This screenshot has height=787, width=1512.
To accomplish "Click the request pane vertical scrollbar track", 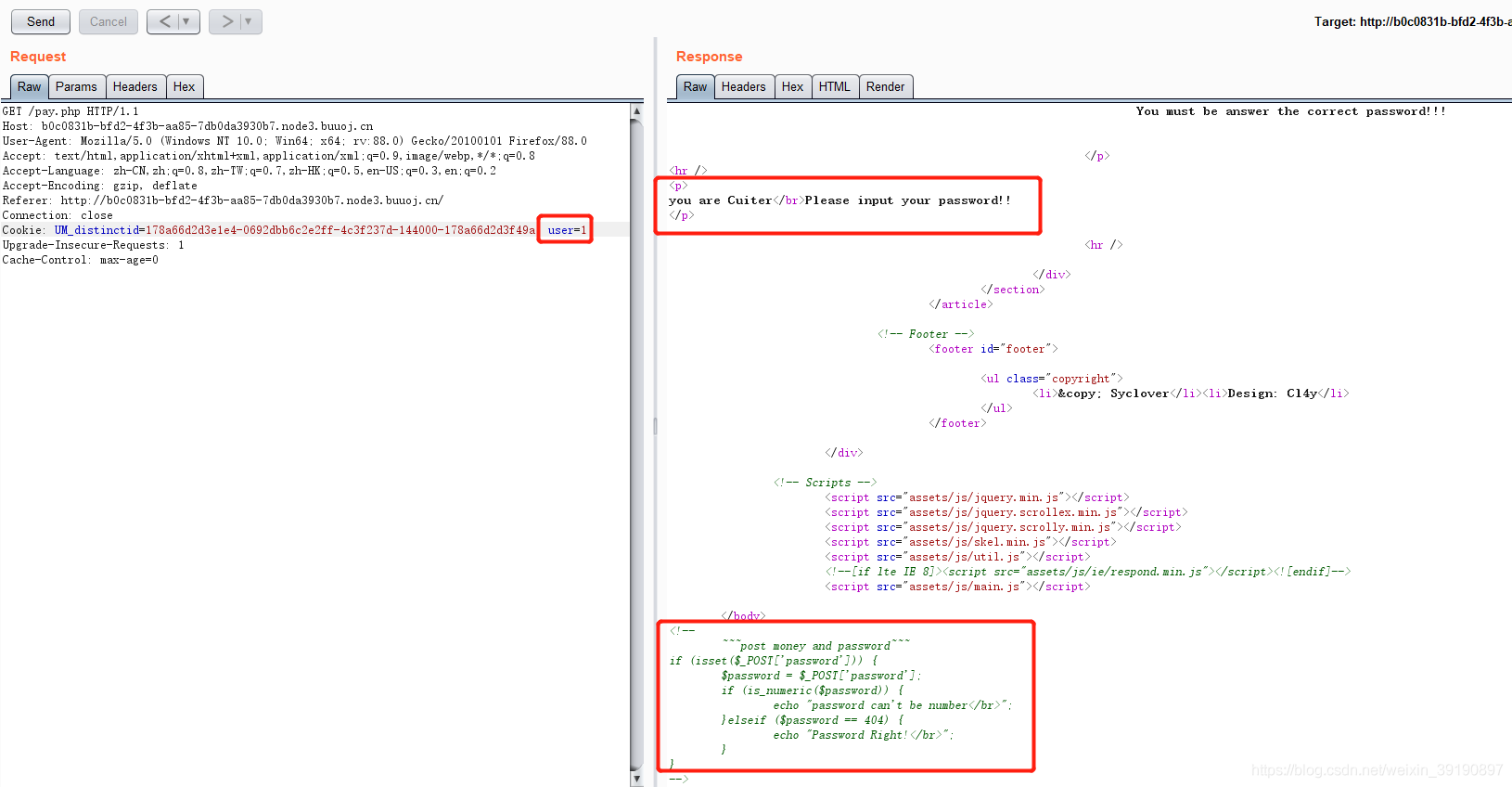I will tap(636, 445).
